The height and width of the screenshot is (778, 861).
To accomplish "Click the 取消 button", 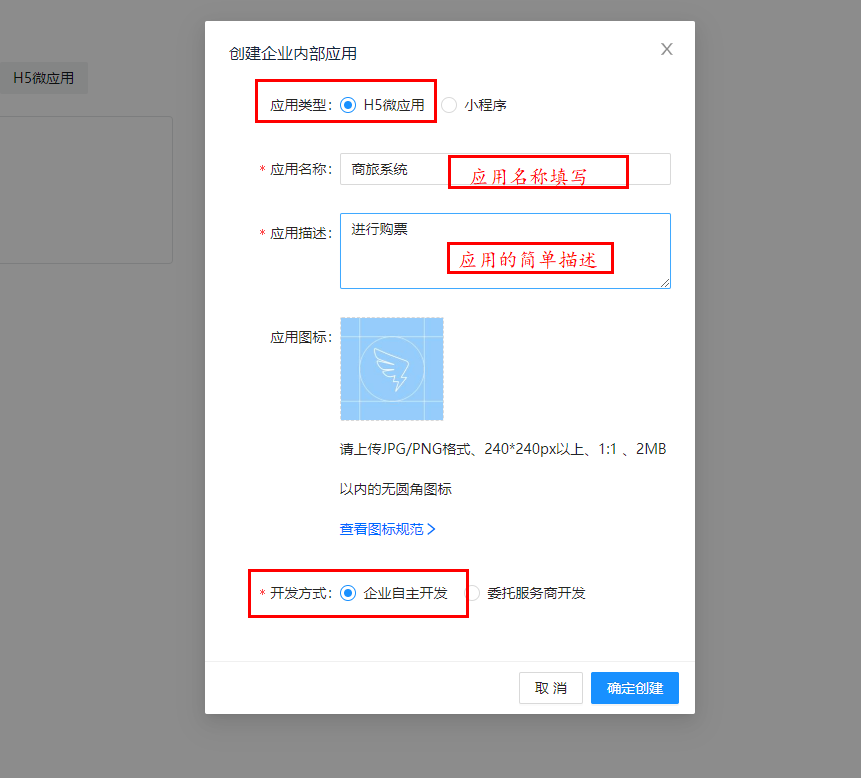I will pos(551,688).
